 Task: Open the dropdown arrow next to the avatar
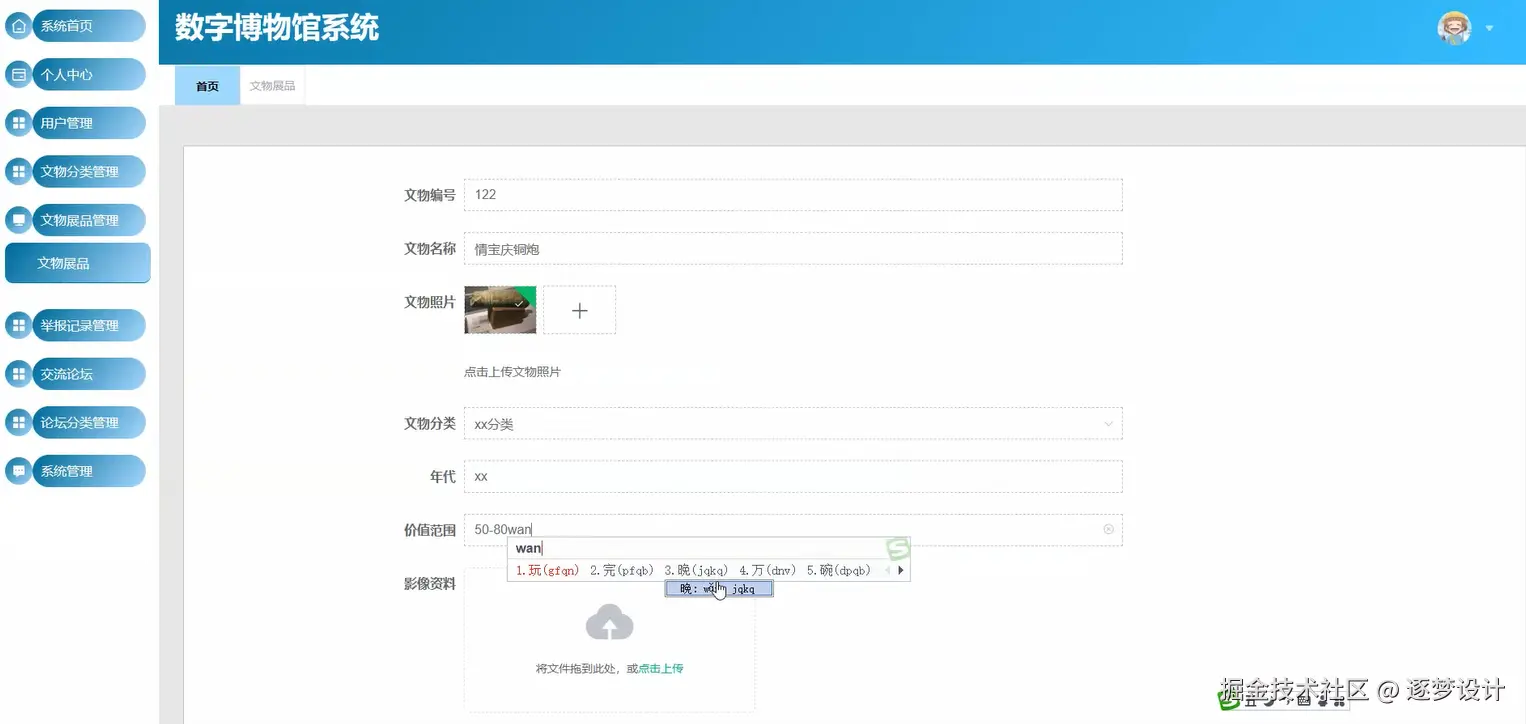tap(1489, 28)
